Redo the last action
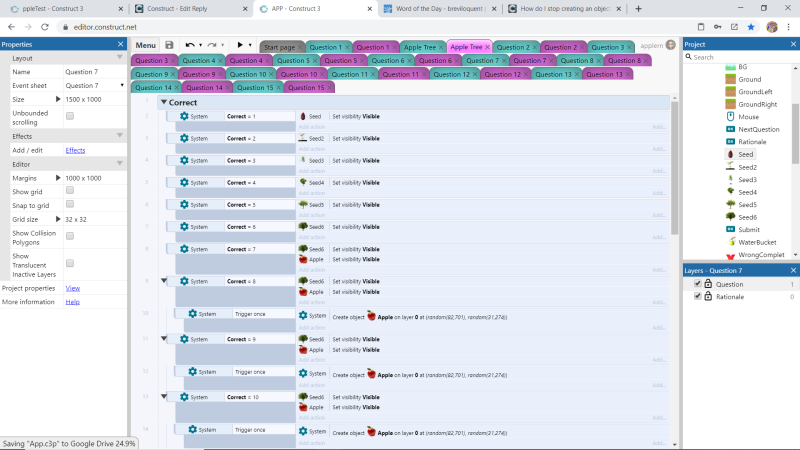The height and width of the screenshot is (450, 800). point(212,45)
